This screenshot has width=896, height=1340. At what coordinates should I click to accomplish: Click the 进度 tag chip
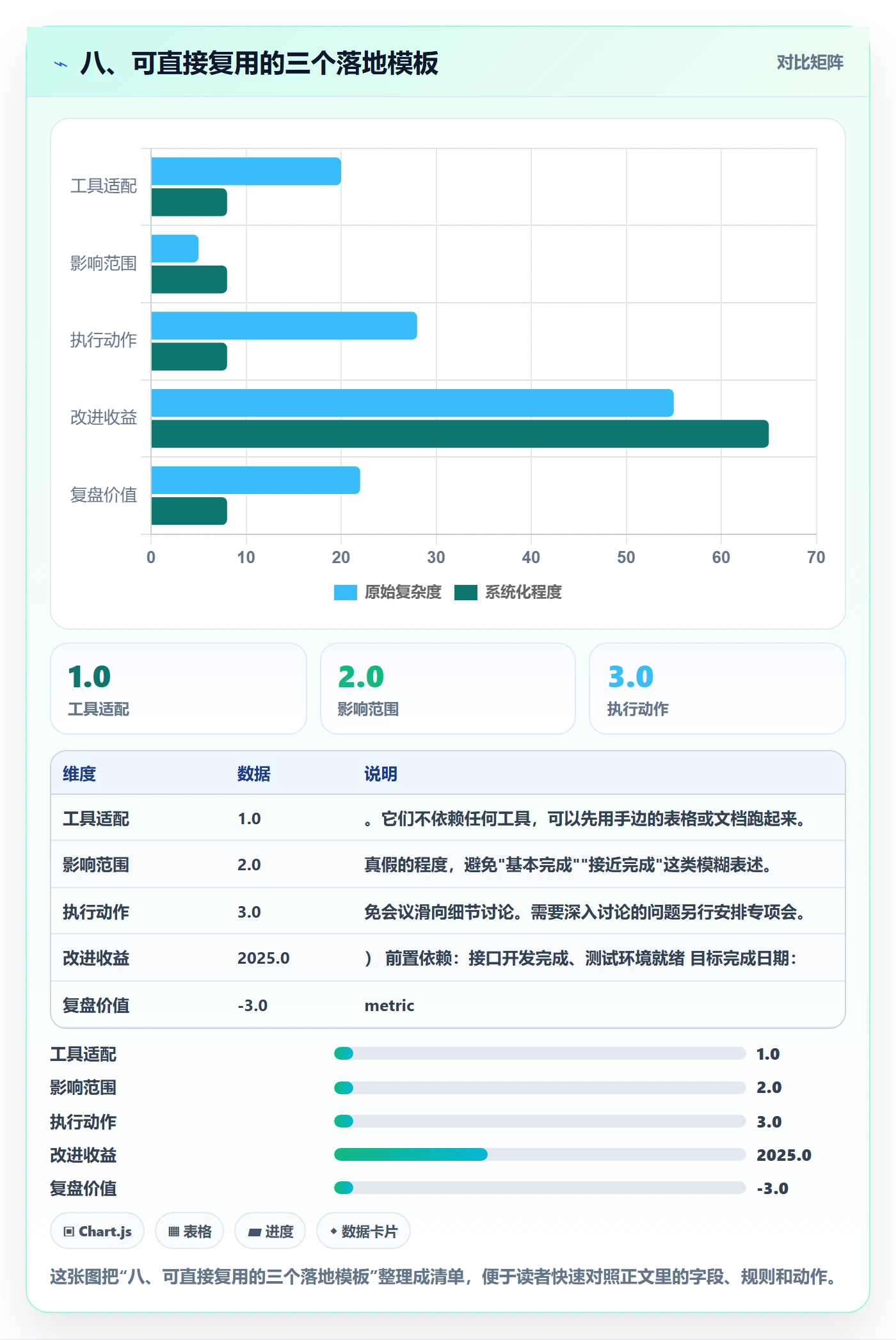(x=270, y=1231)
